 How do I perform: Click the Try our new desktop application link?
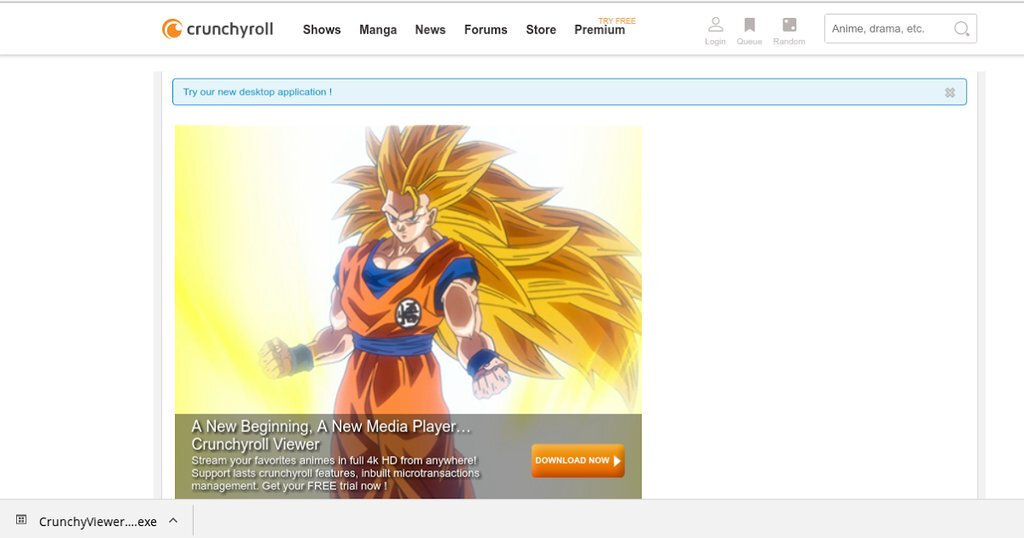point(257,92)
